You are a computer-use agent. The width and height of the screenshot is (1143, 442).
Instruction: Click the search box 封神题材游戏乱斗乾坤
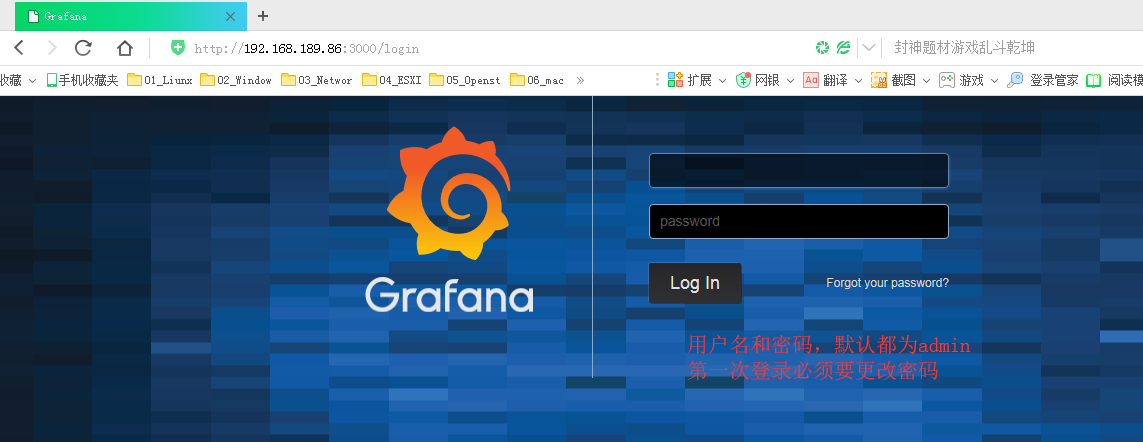tap(964, 48)
